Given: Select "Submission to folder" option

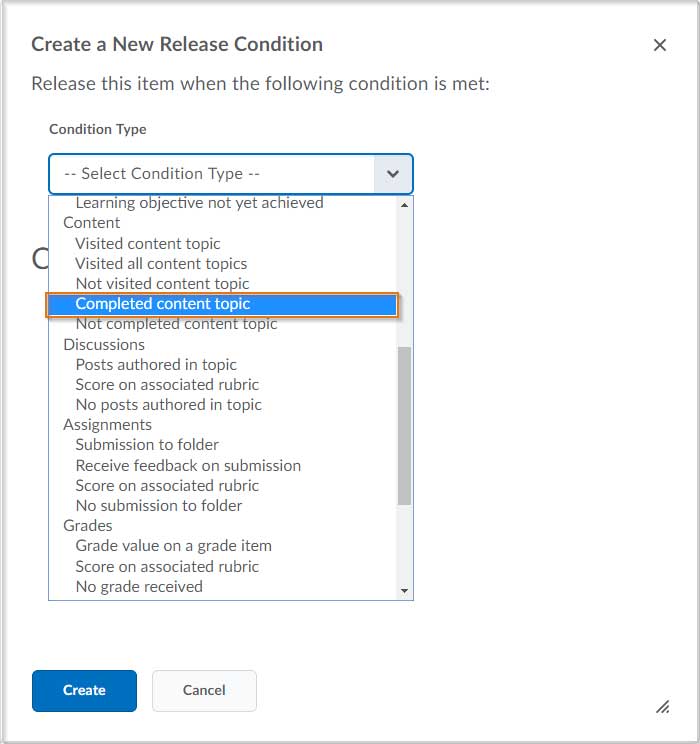Looking at the screenshot, I should pyautogui.click(x=147, y=445).
